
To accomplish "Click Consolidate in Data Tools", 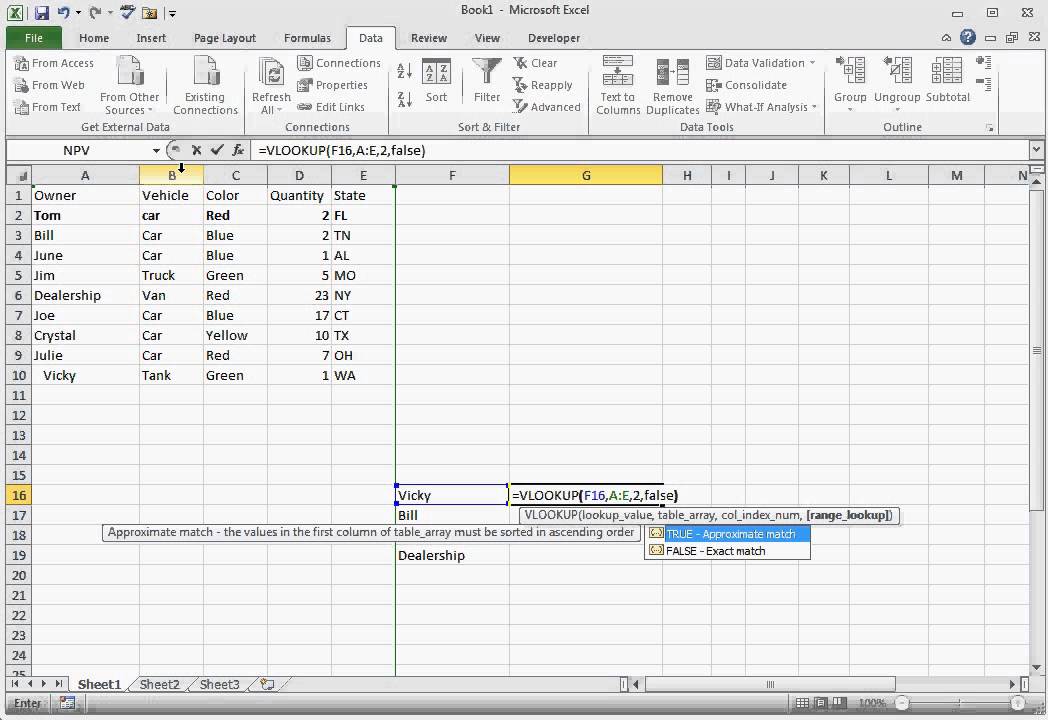I will pos(747,85).
